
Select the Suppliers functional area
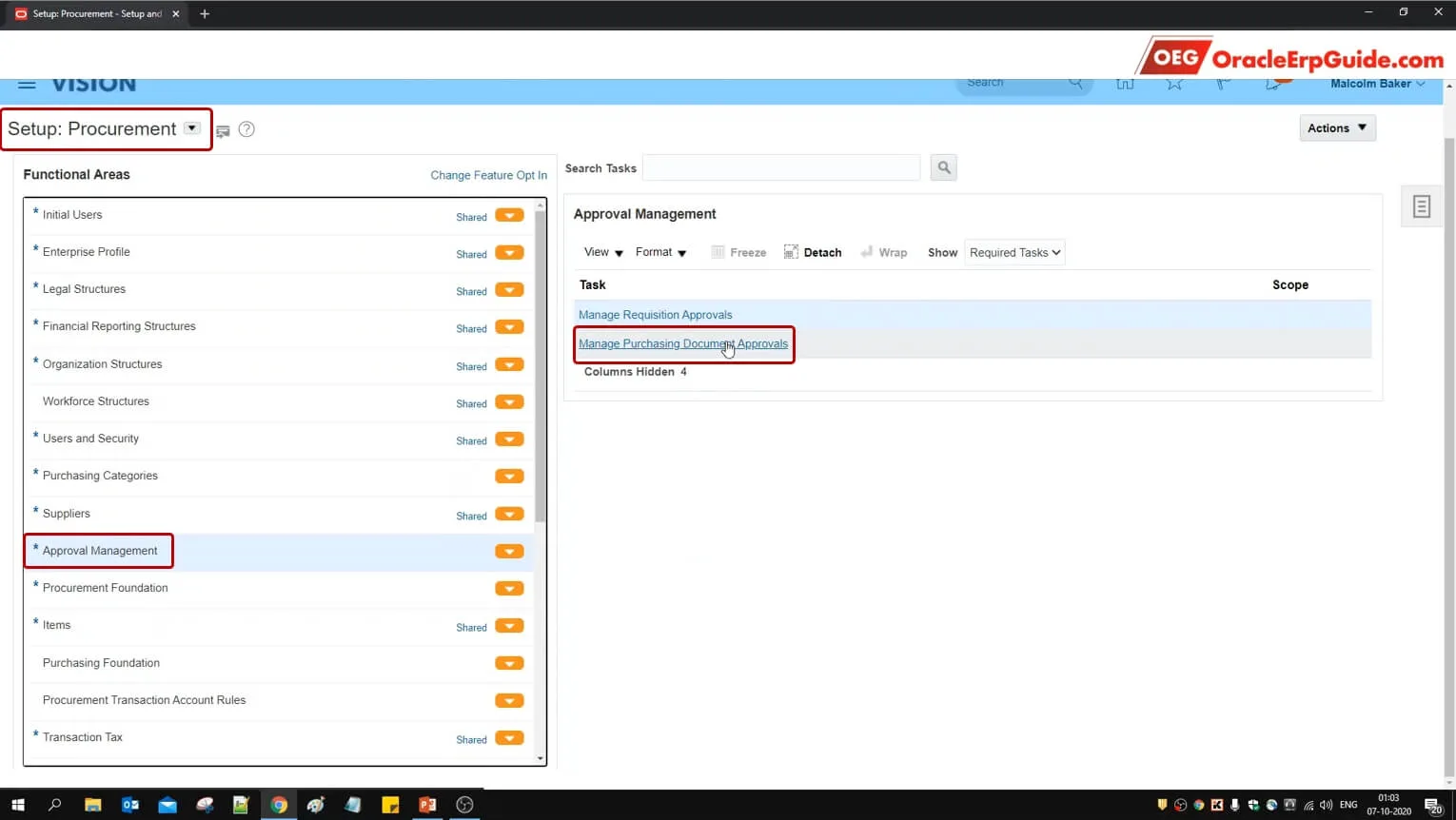tap(66, 514)
